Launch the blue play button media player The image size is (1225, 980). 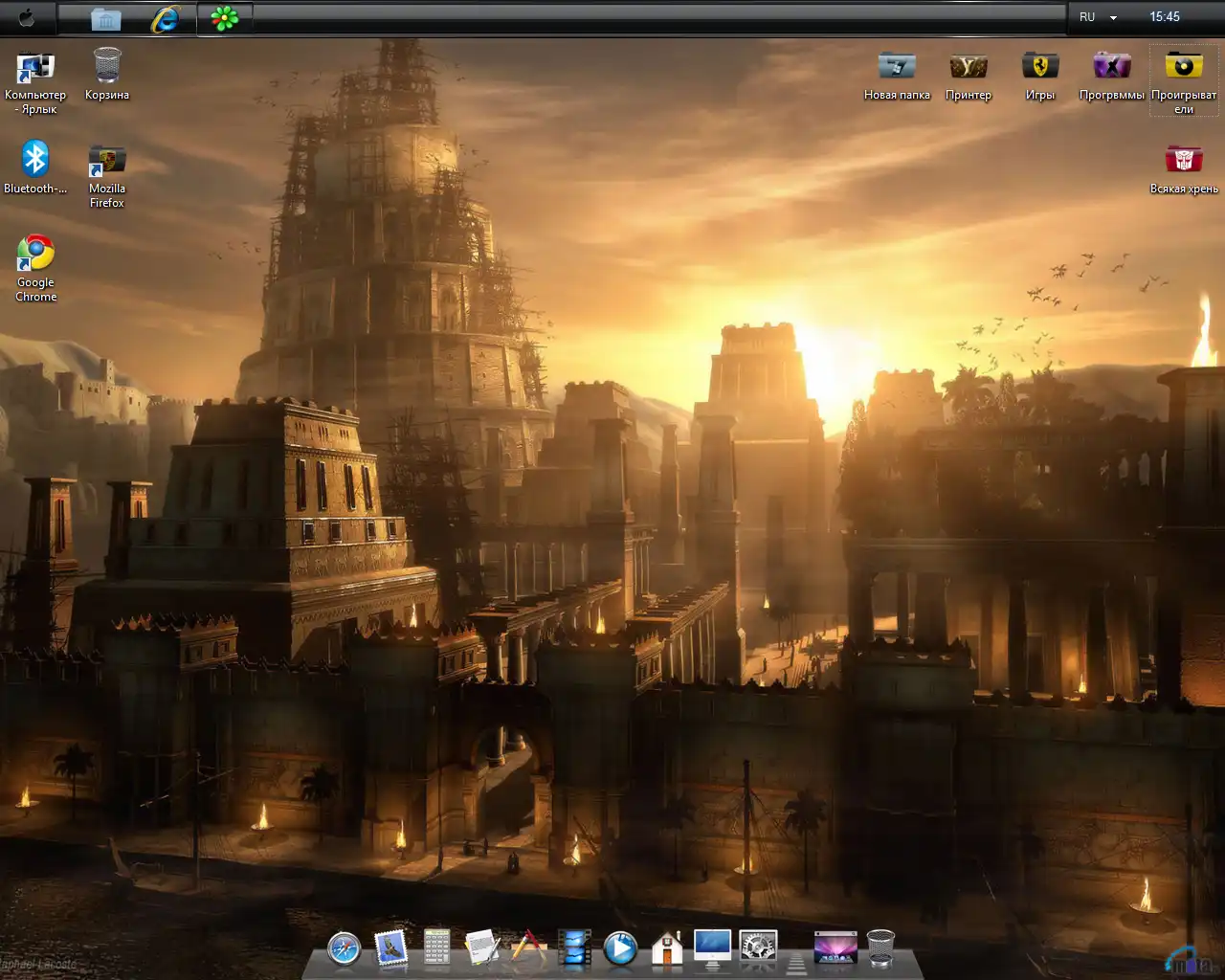point(620,948)
